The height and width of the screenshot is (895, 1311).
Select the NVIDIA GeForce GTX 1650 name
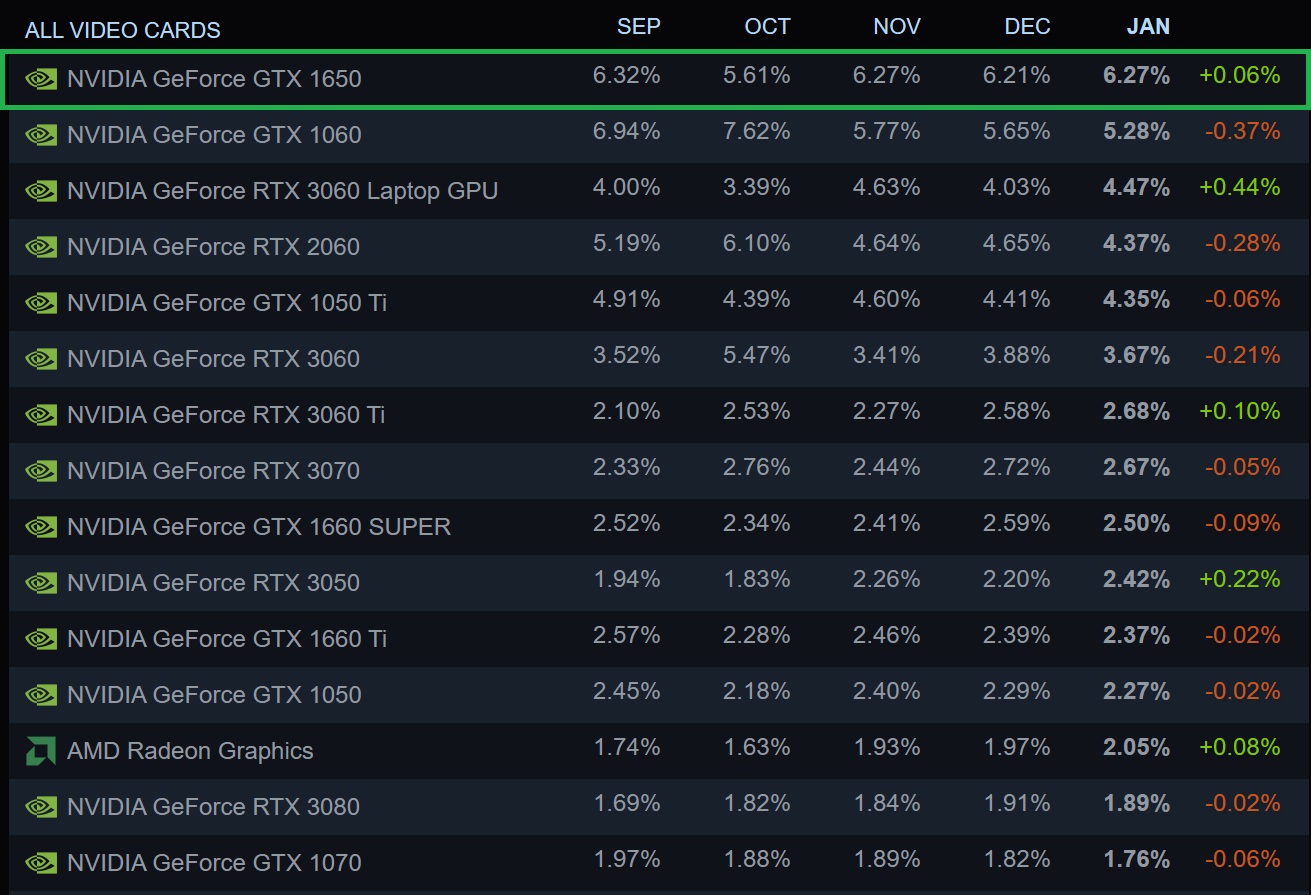point(214,79)
